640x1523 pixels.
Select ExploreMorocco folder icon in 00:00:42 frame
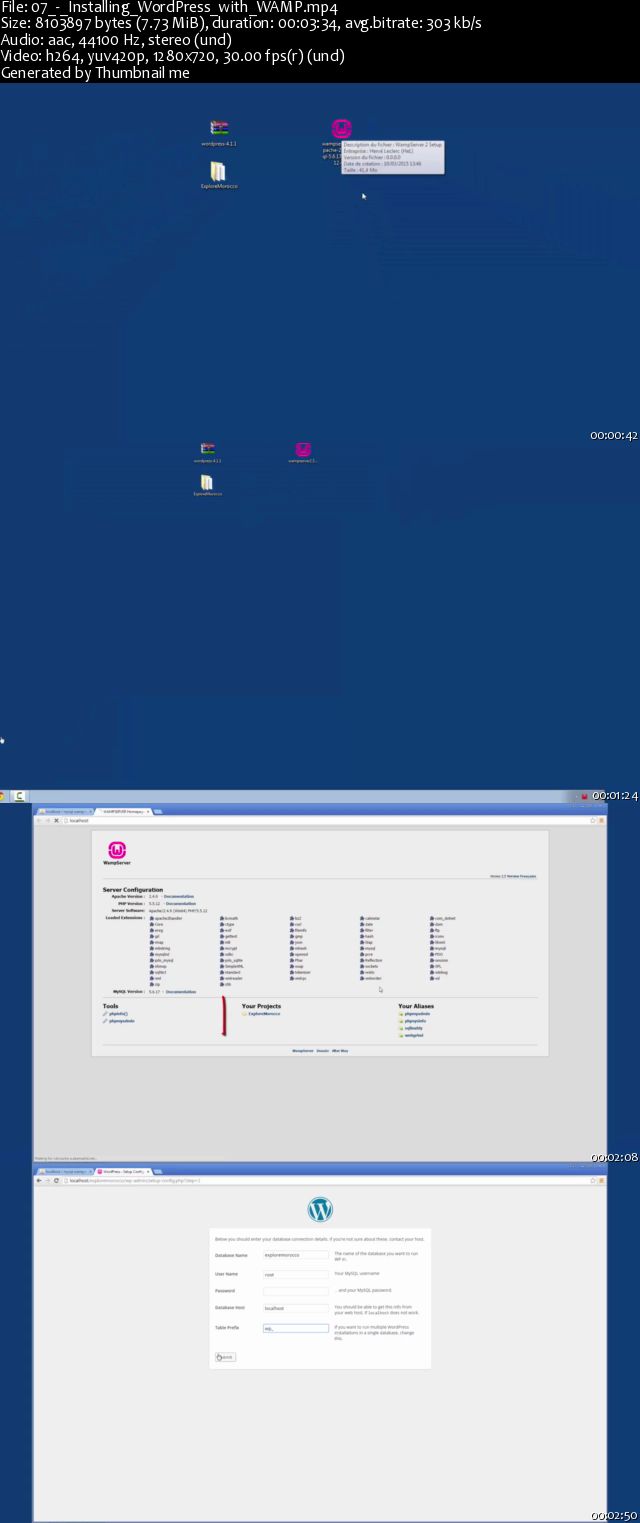coord(218,172)
